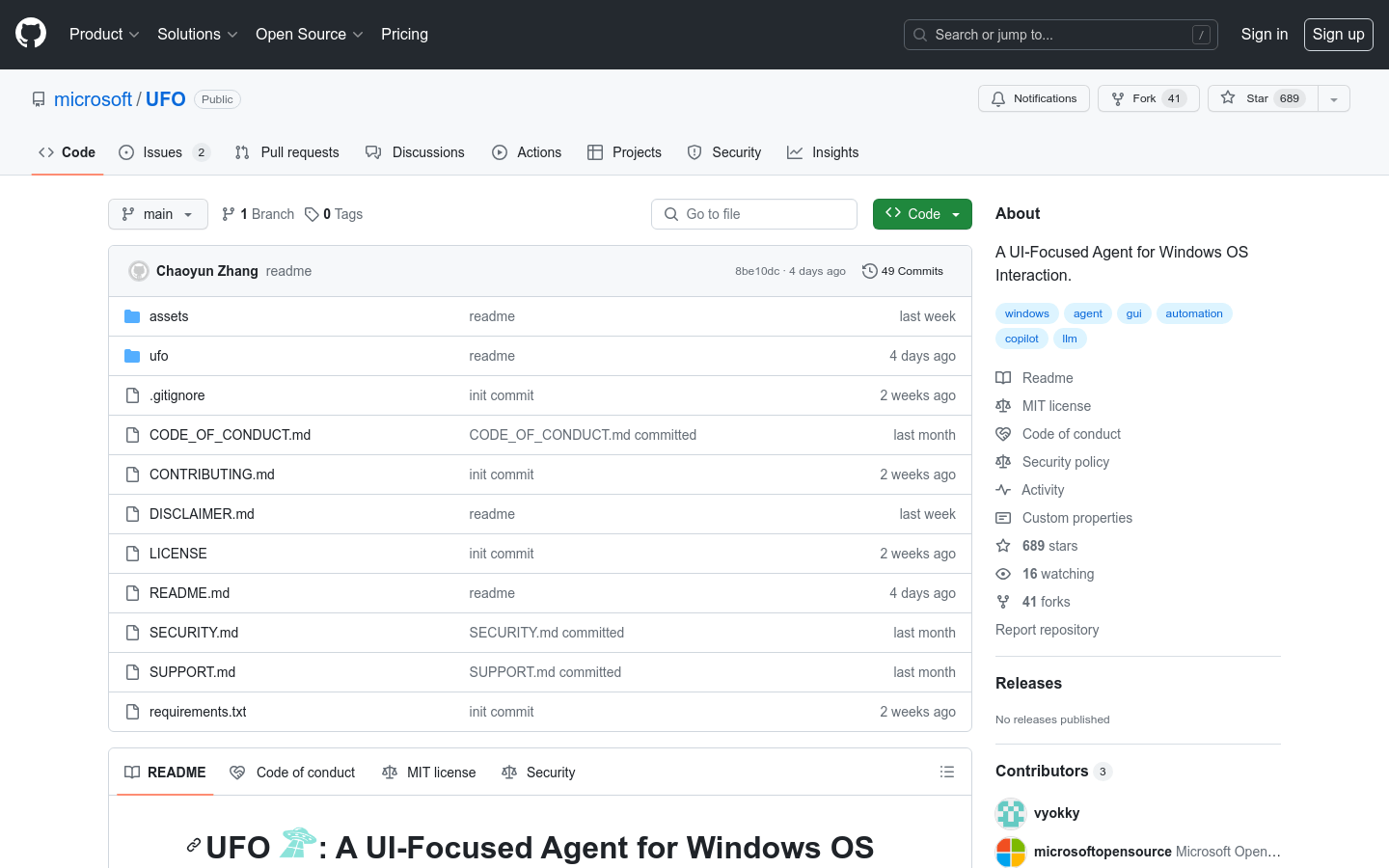1389x868 pixels.
Task: Expand the green Code dropdown
Action: (x=922, y=214)
